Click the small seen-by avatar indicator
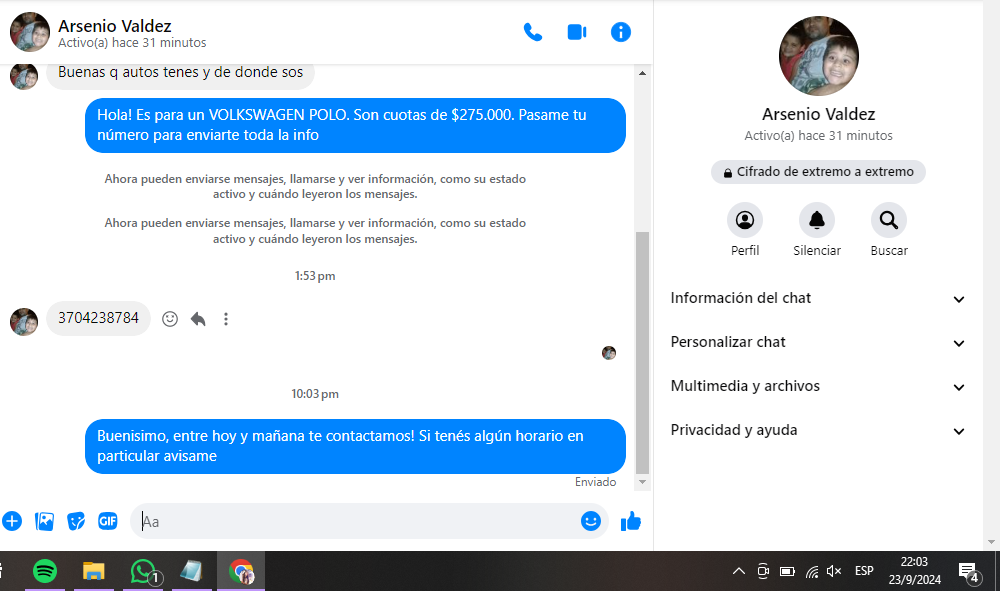 pos(609,353)
